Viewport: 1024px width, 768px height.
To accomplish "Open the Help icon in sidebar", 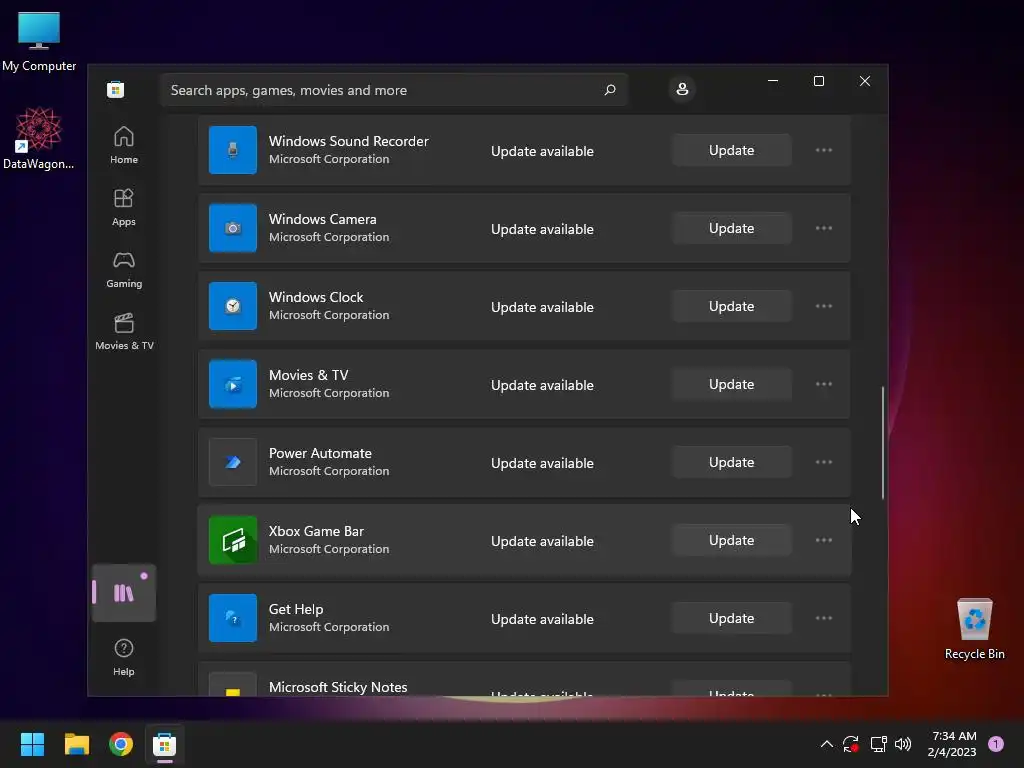I will pyautogui.click(x=123, y=656).
